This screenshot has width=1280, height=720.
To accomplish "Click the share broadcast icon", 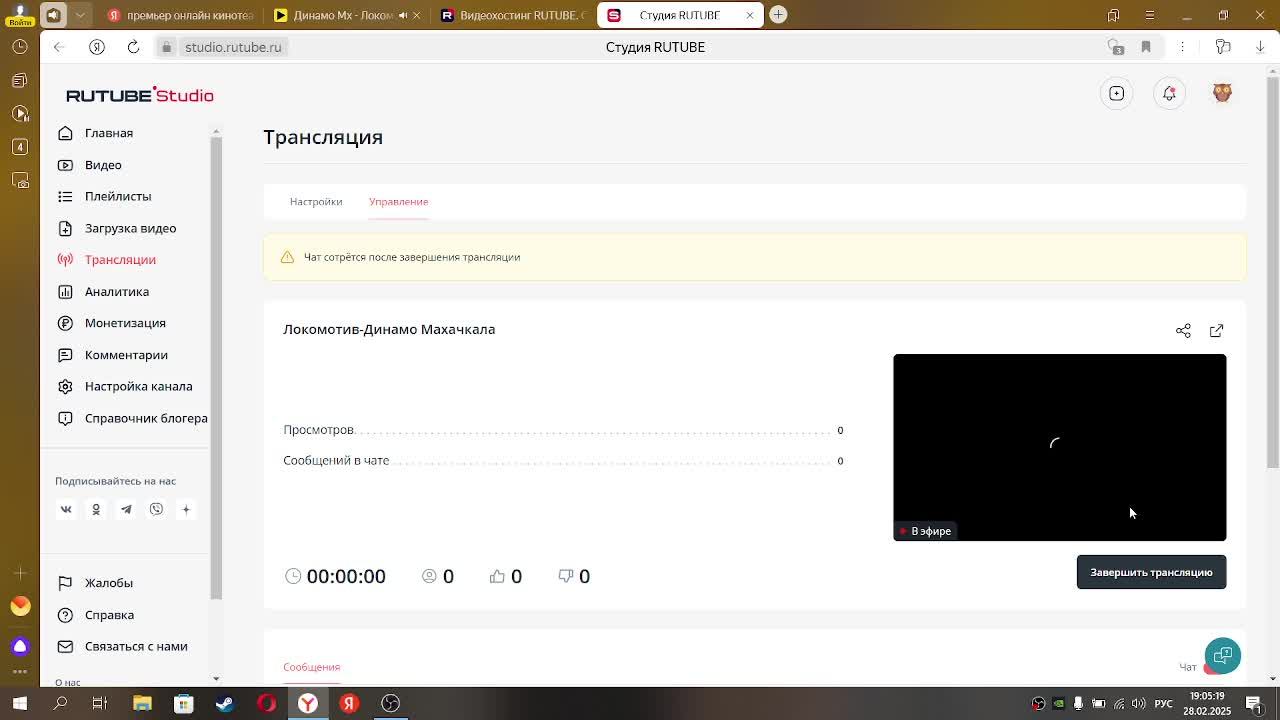I will (1183, 330).
